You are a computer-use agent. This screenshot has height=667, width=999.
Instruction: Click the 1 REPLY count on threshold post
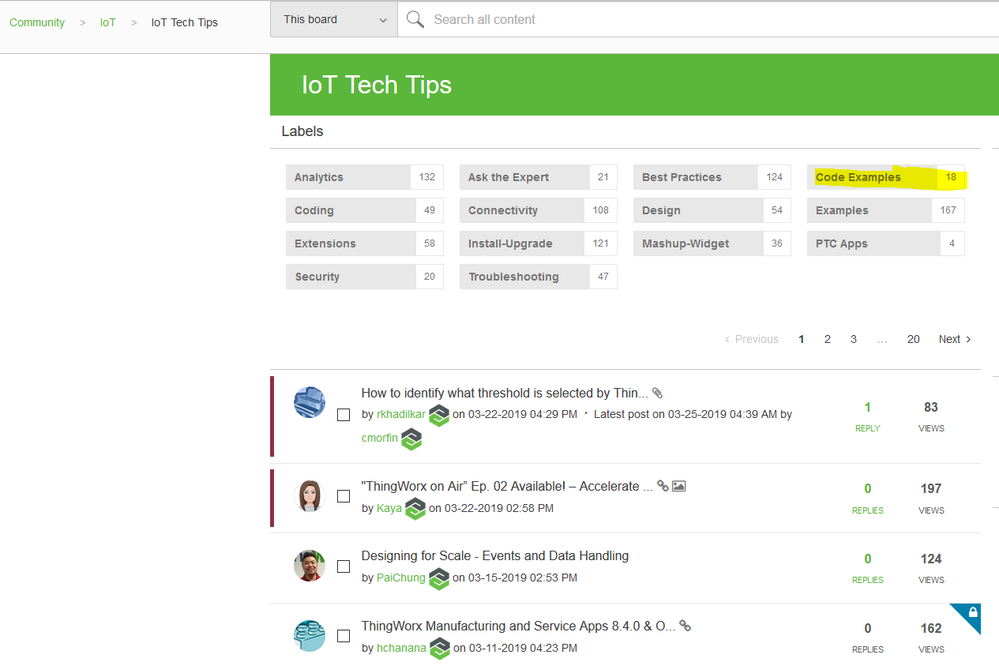(867, 416)
